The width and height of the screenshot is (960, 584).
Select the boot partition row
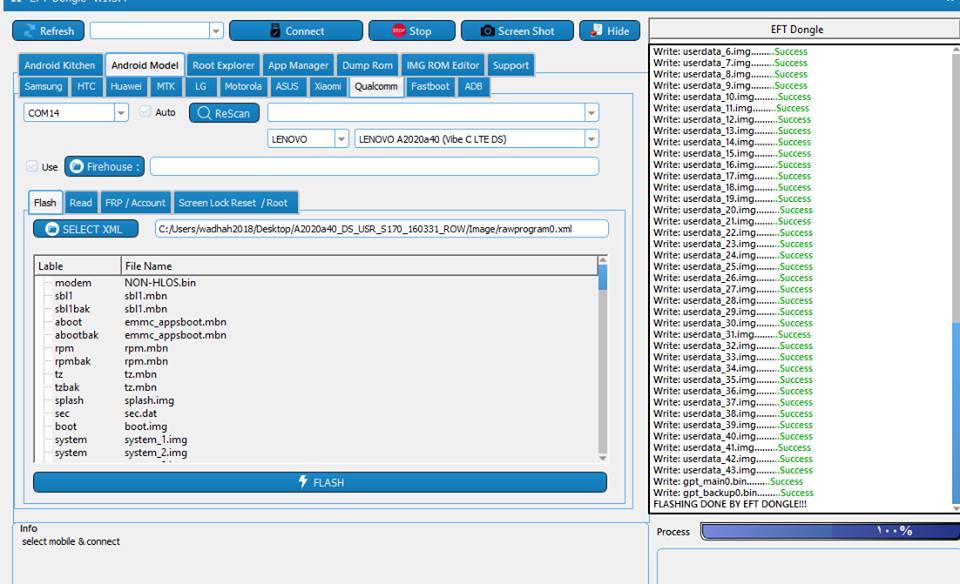[x=316, y=426]
